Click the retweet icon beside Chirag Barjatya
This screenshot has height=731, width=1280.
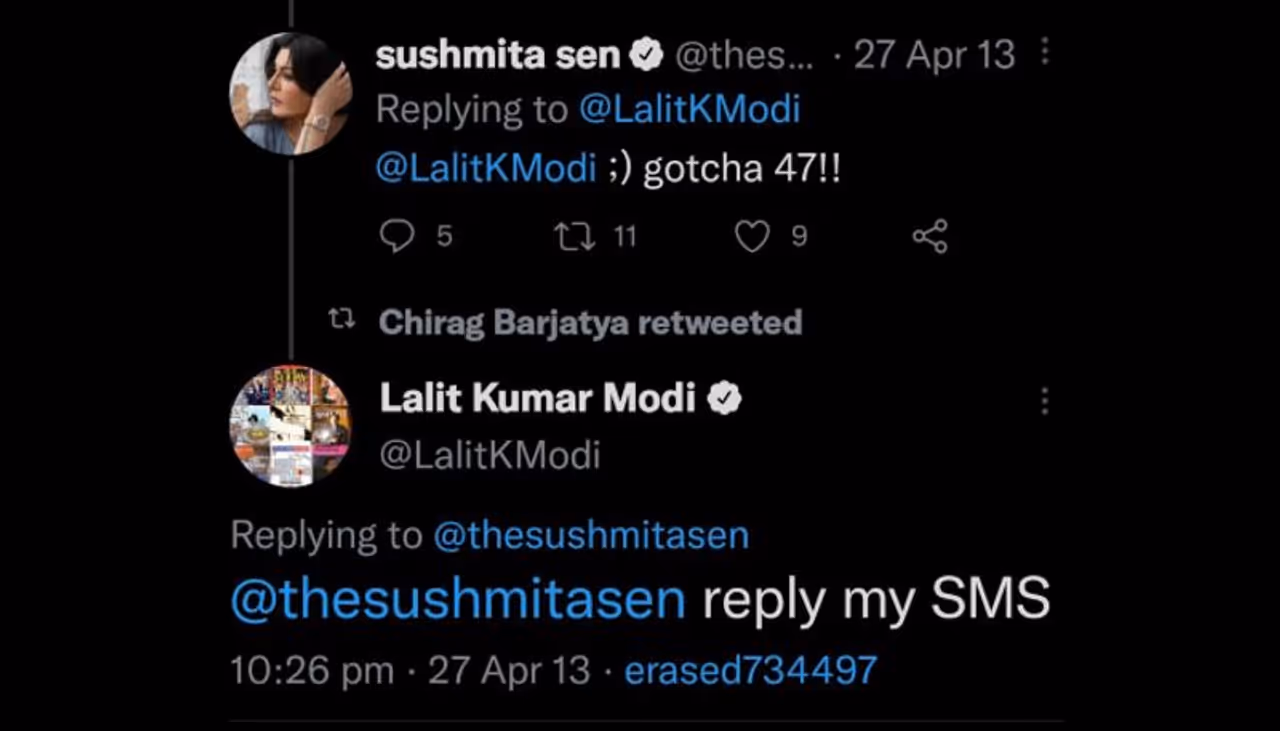coord(342,321)
